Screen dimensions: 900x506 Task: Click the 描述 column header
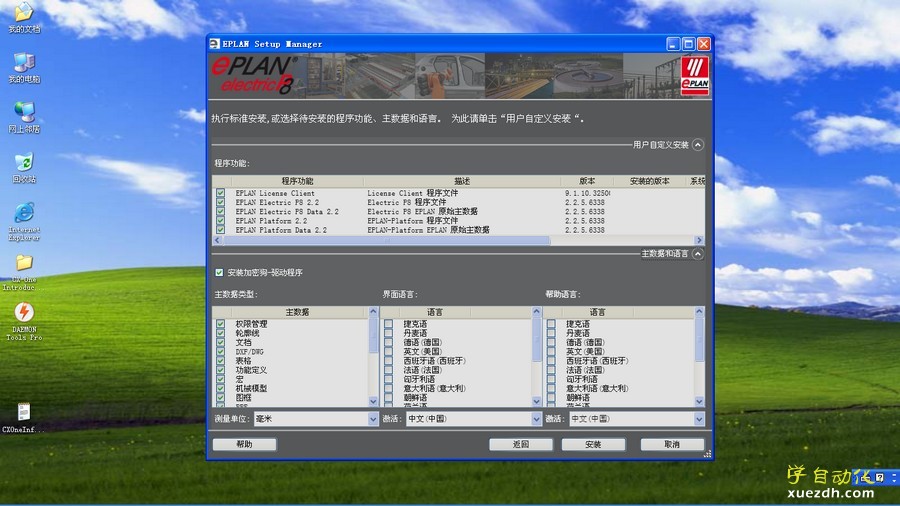click(x=462, y=181)
